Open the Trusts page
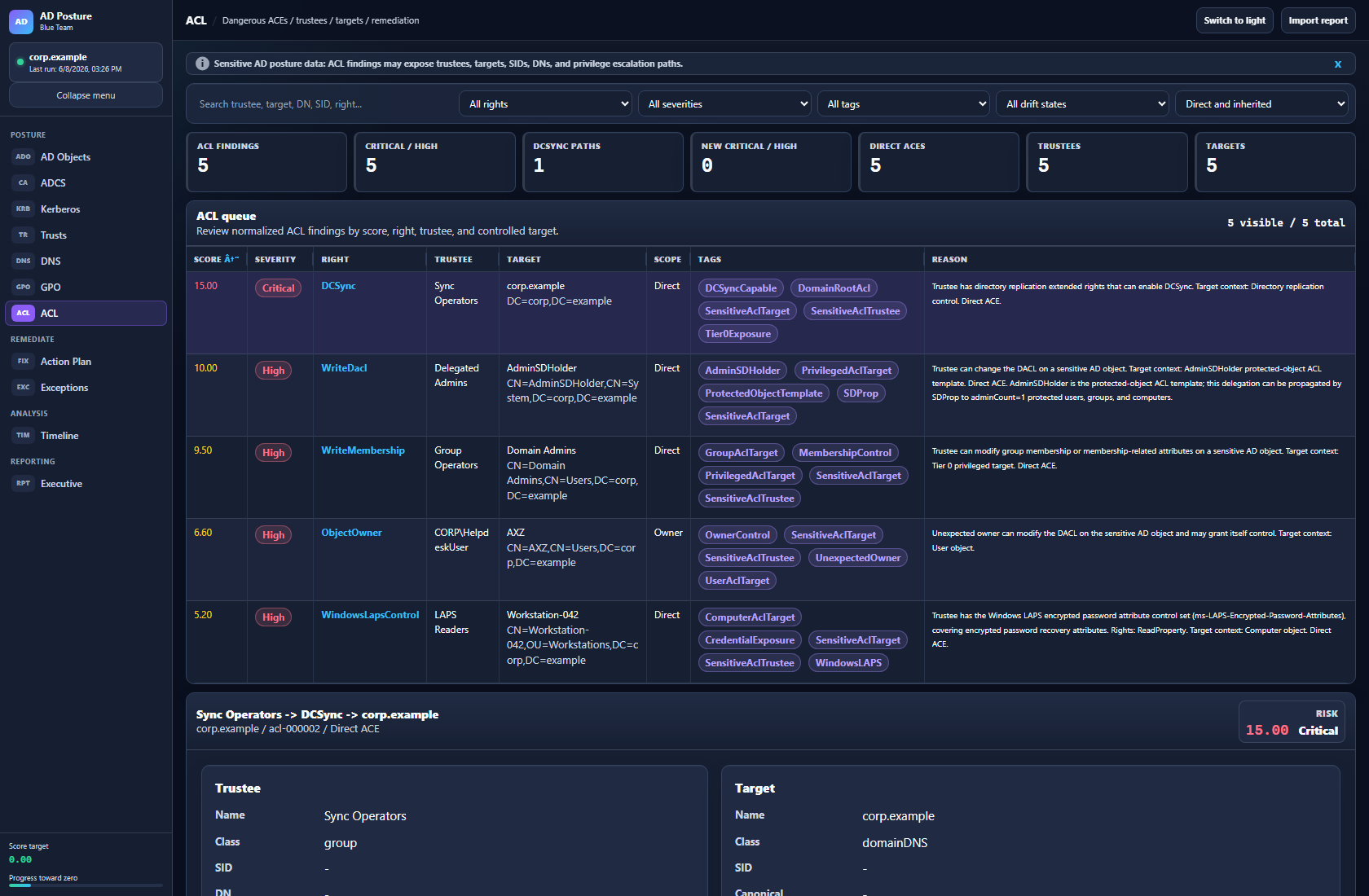This screenshot has height=896, width=1369. pos(86,235)
